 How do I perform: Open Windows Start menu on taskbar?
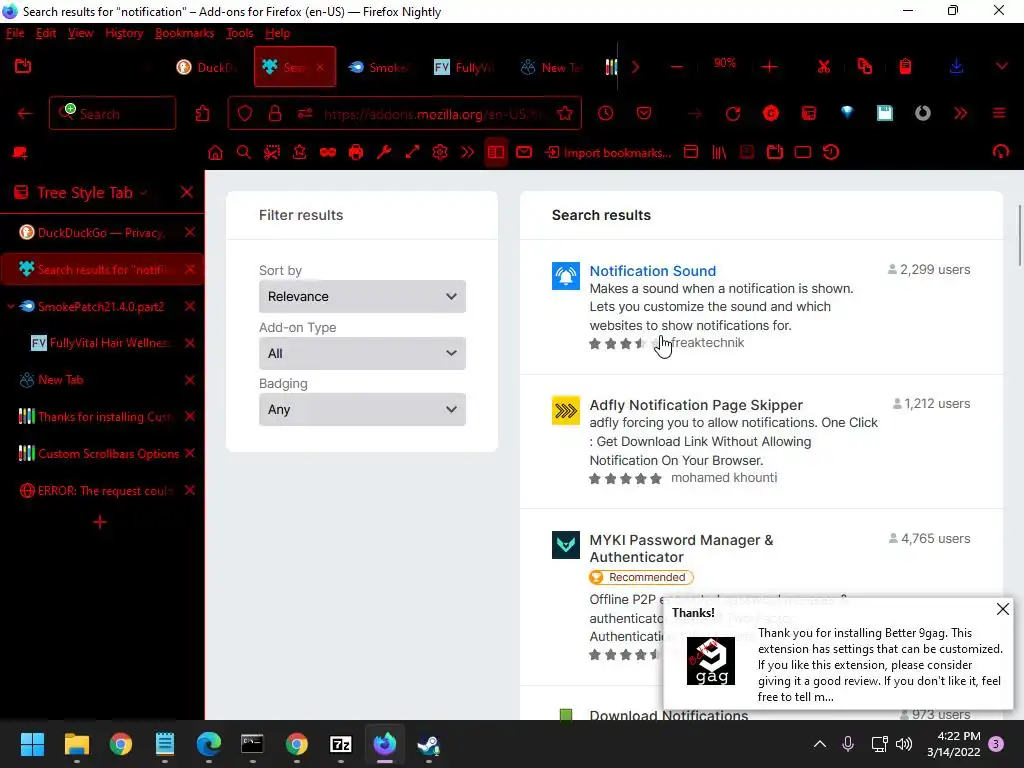[32, 744]
